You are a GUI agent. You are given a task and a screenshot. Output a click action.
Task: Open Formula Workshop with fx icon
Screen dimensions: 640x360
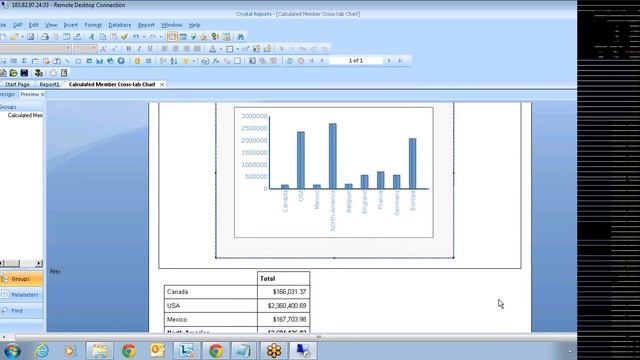click(216, 61)
